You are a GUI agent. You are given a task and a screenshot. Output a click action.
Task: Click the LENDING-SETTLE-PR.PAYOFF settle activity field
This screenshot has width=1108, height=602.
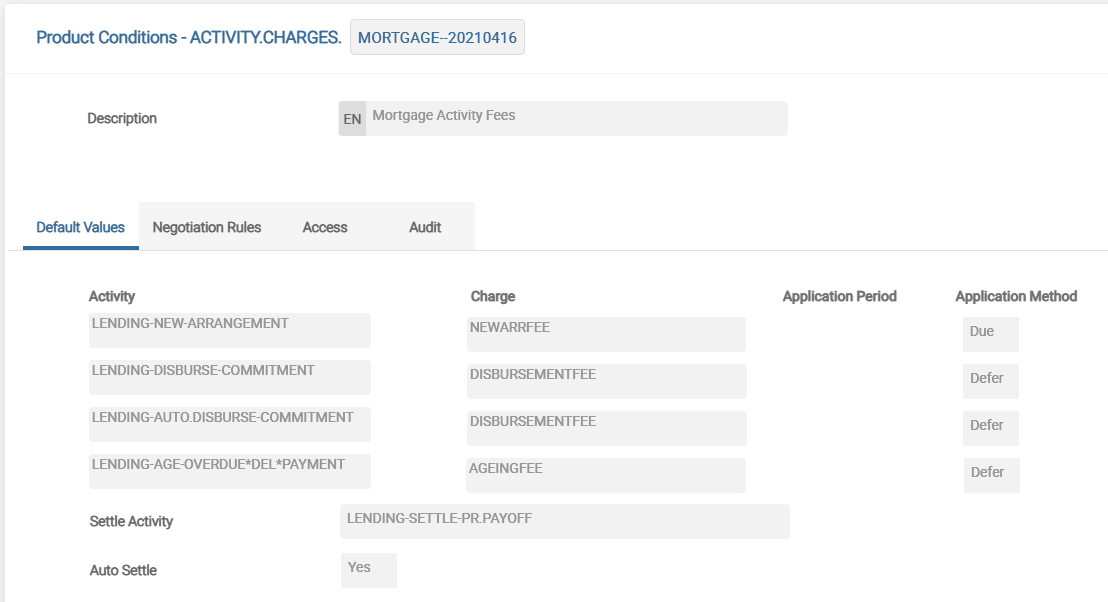point(564,521)
